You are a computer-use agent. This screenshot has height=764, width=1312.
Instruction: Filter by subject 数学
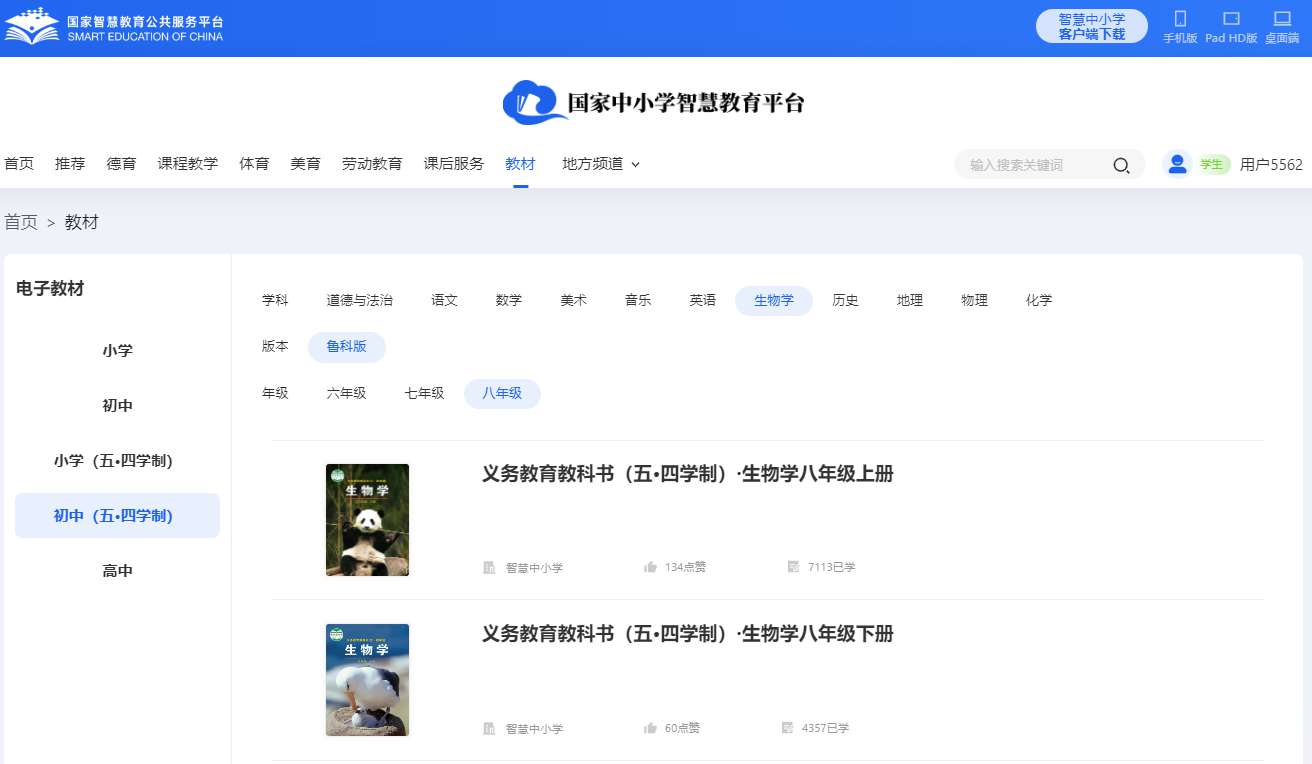(x=509, y=300)
